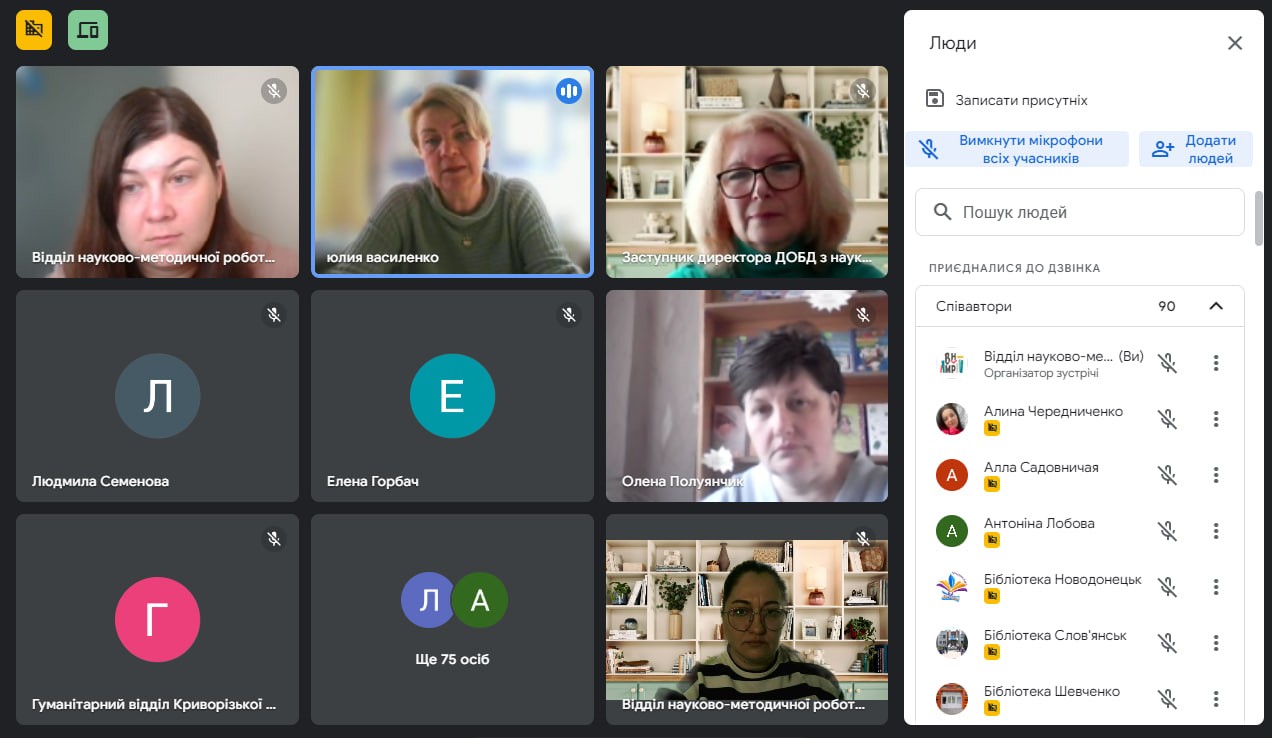Screen dimensions: 1272x738
Task: Open more options for Бібліотека Шевченко
Action: (x=1216, y=699)
